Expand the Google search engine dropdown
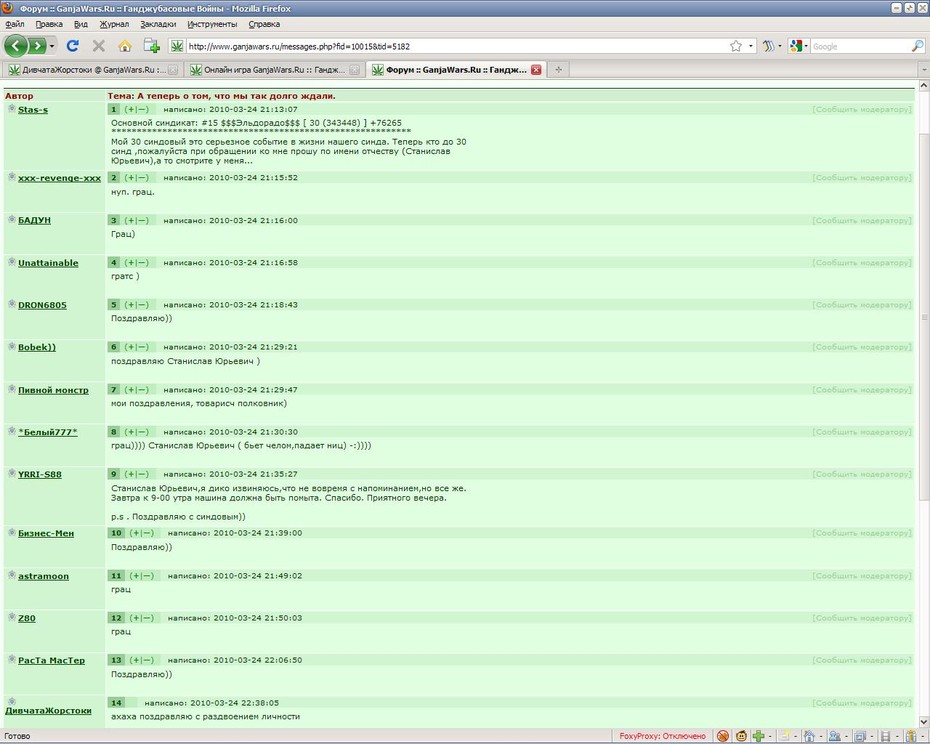 coord(799,46)
